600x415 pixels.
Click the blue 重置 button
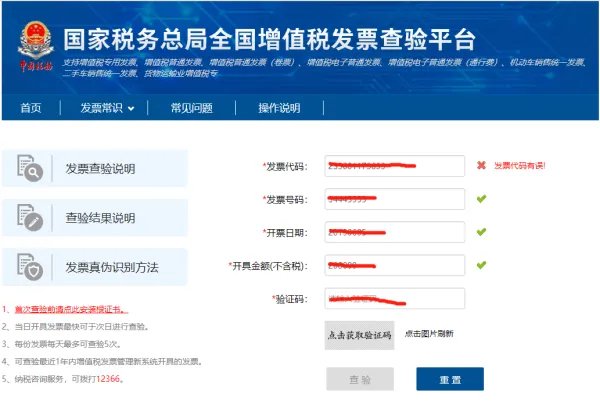tap(450, 379)
